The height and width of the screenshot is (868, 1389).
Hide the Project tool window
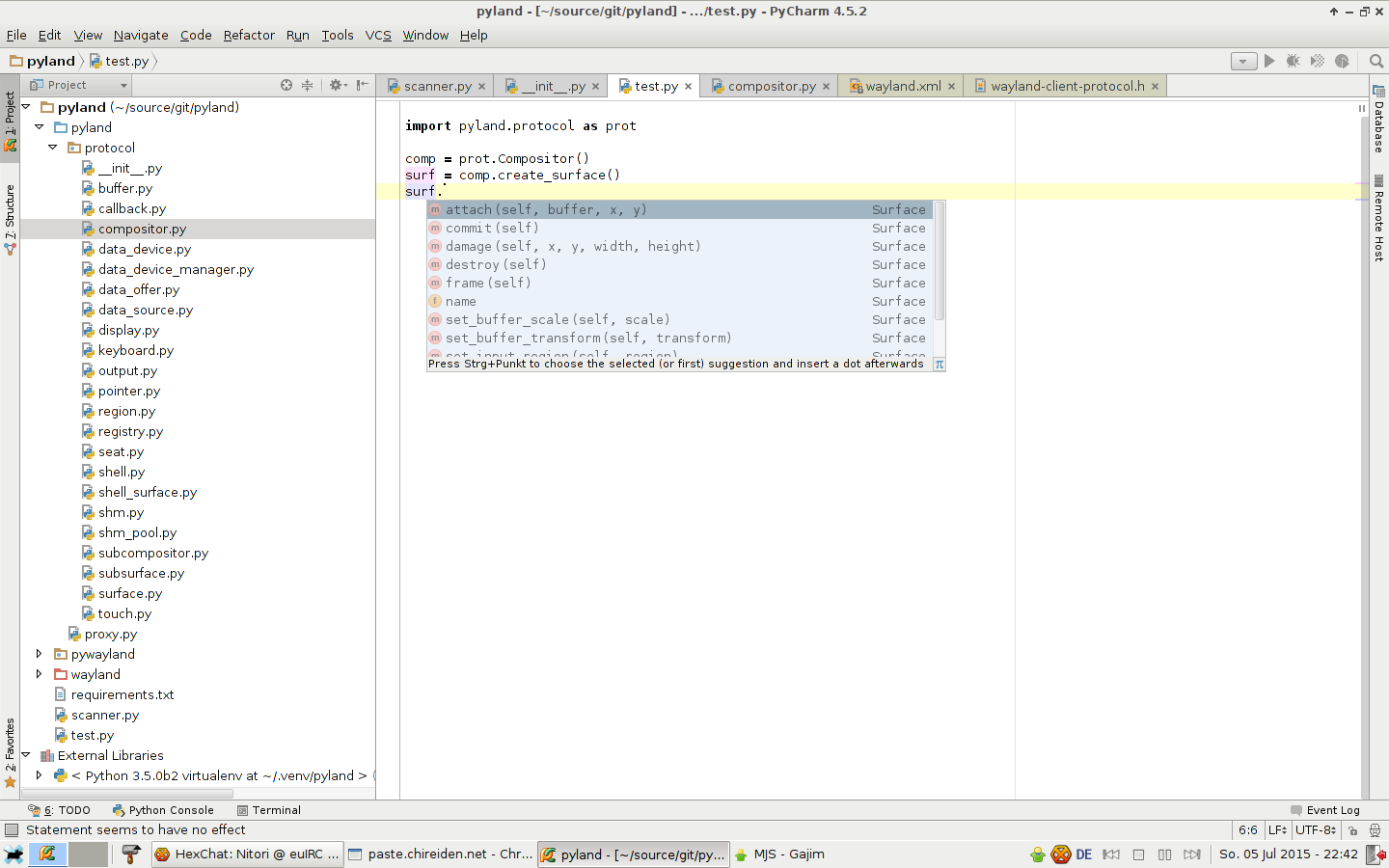point(363,85)
